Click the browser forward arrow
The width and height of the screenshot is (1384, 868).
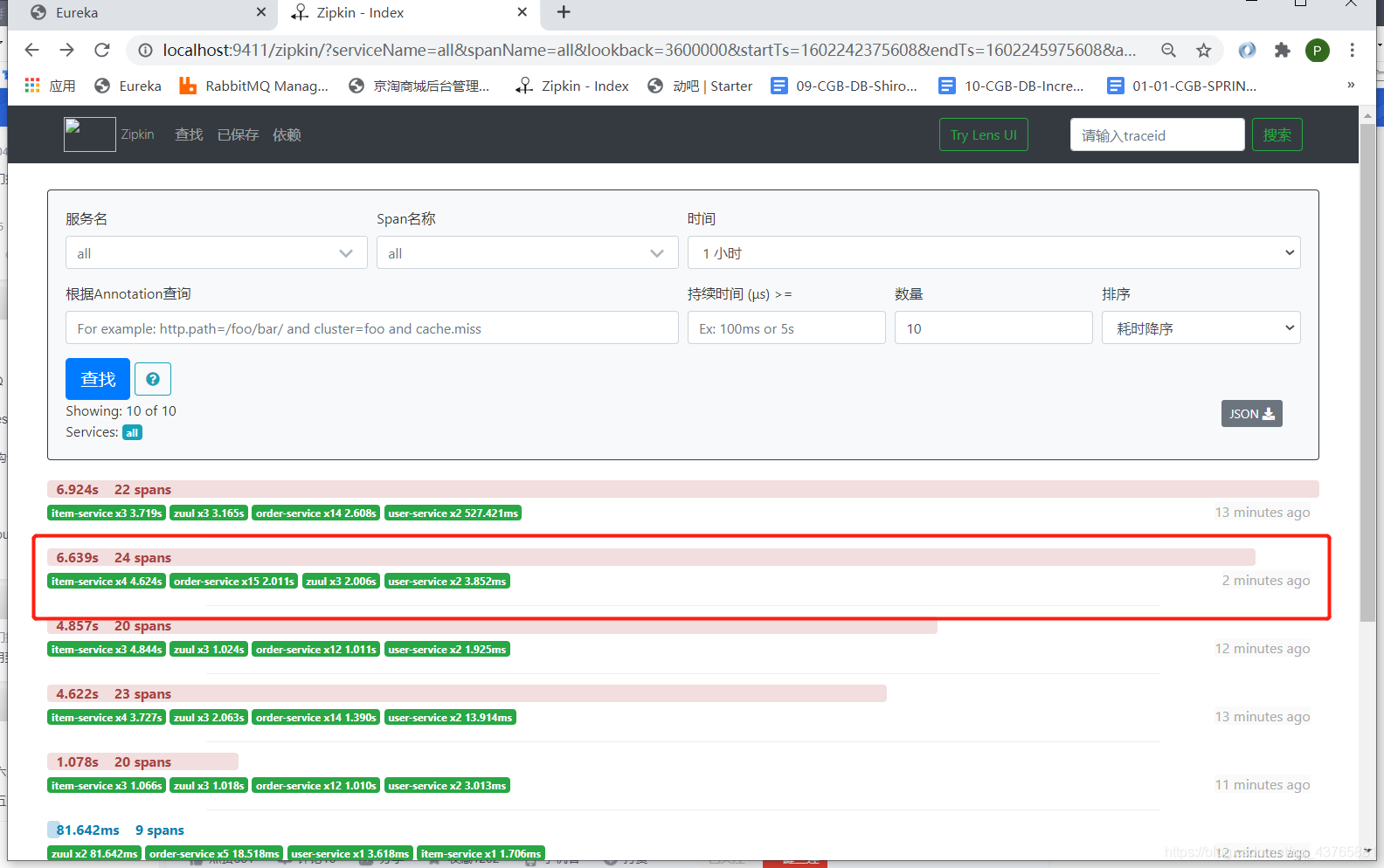[67, 50]
